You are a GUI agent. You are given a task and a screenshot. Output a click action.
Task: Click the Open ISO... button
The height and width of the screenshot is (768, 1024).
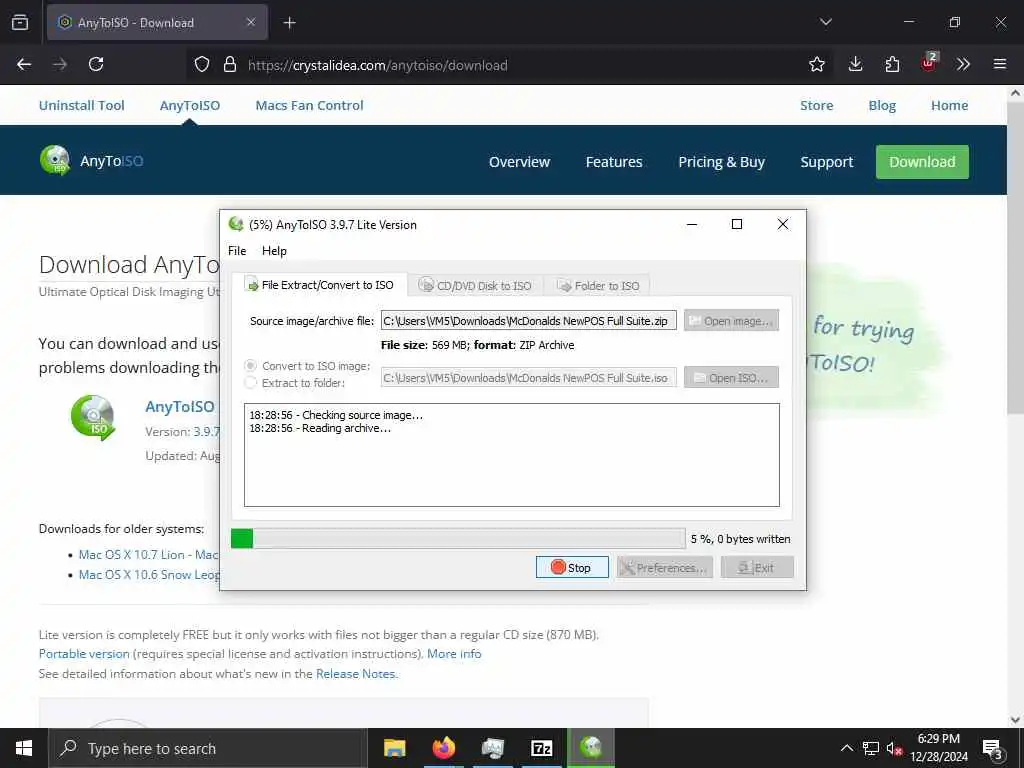[x=731, y=377]
